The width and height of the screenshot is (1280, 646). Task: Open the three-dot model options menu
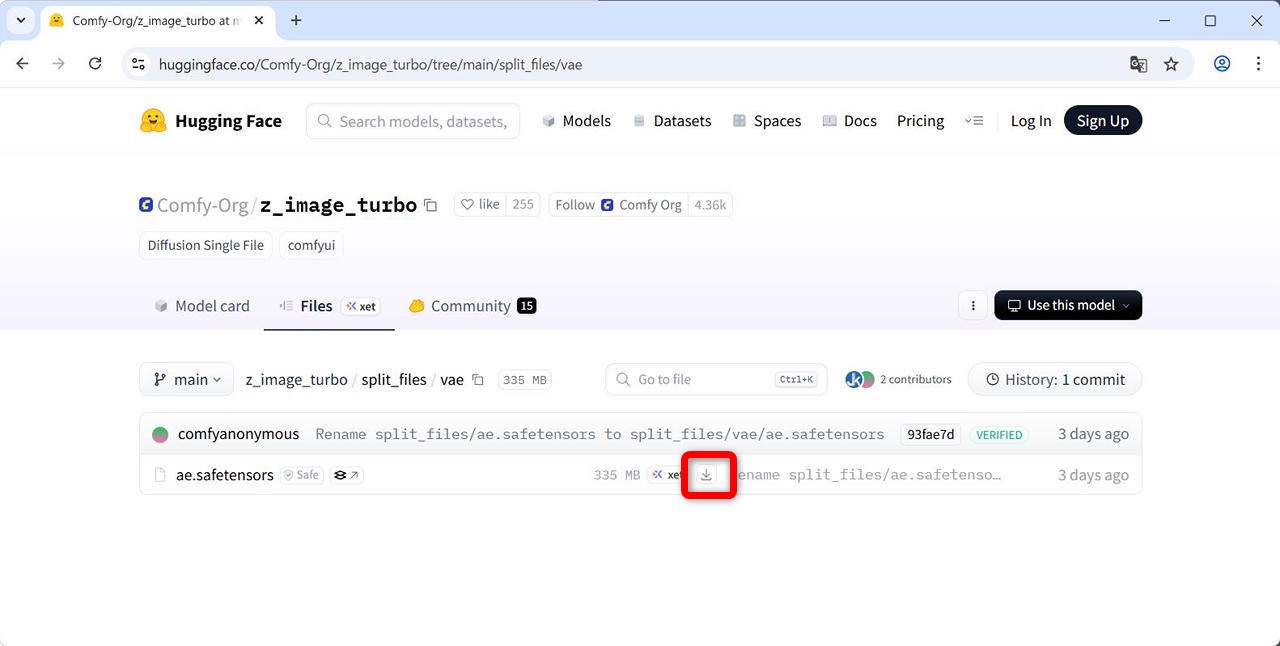point(973,306)
